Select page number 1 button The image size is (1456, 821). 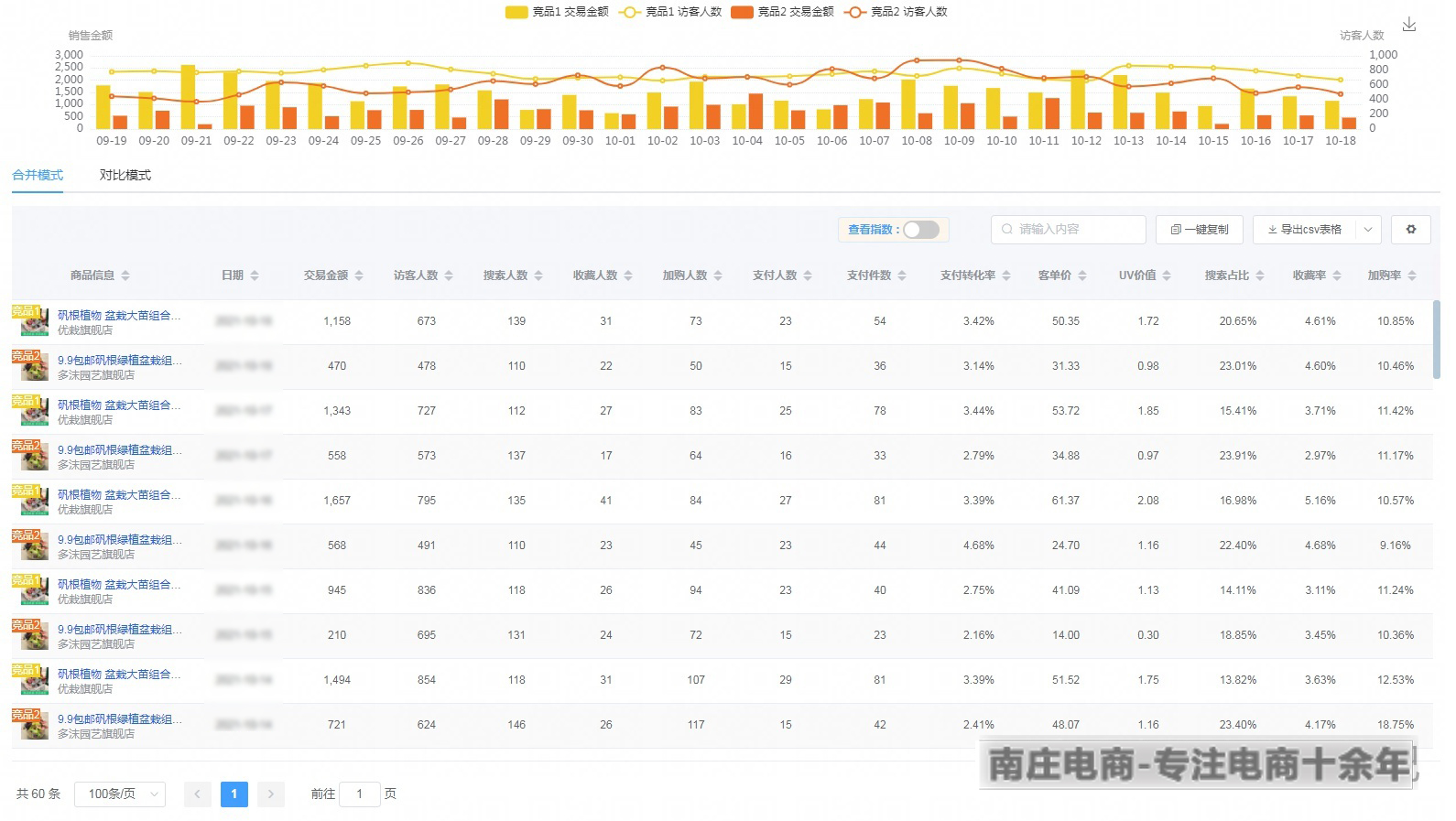tap(234, 794)
